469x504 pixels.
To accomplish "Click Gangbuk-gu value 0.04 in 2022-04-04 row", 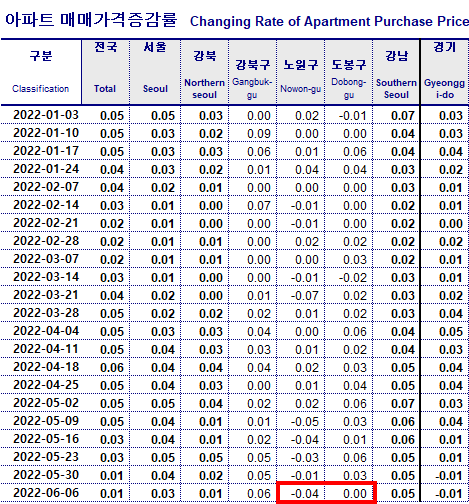I will tap(259, 332).
